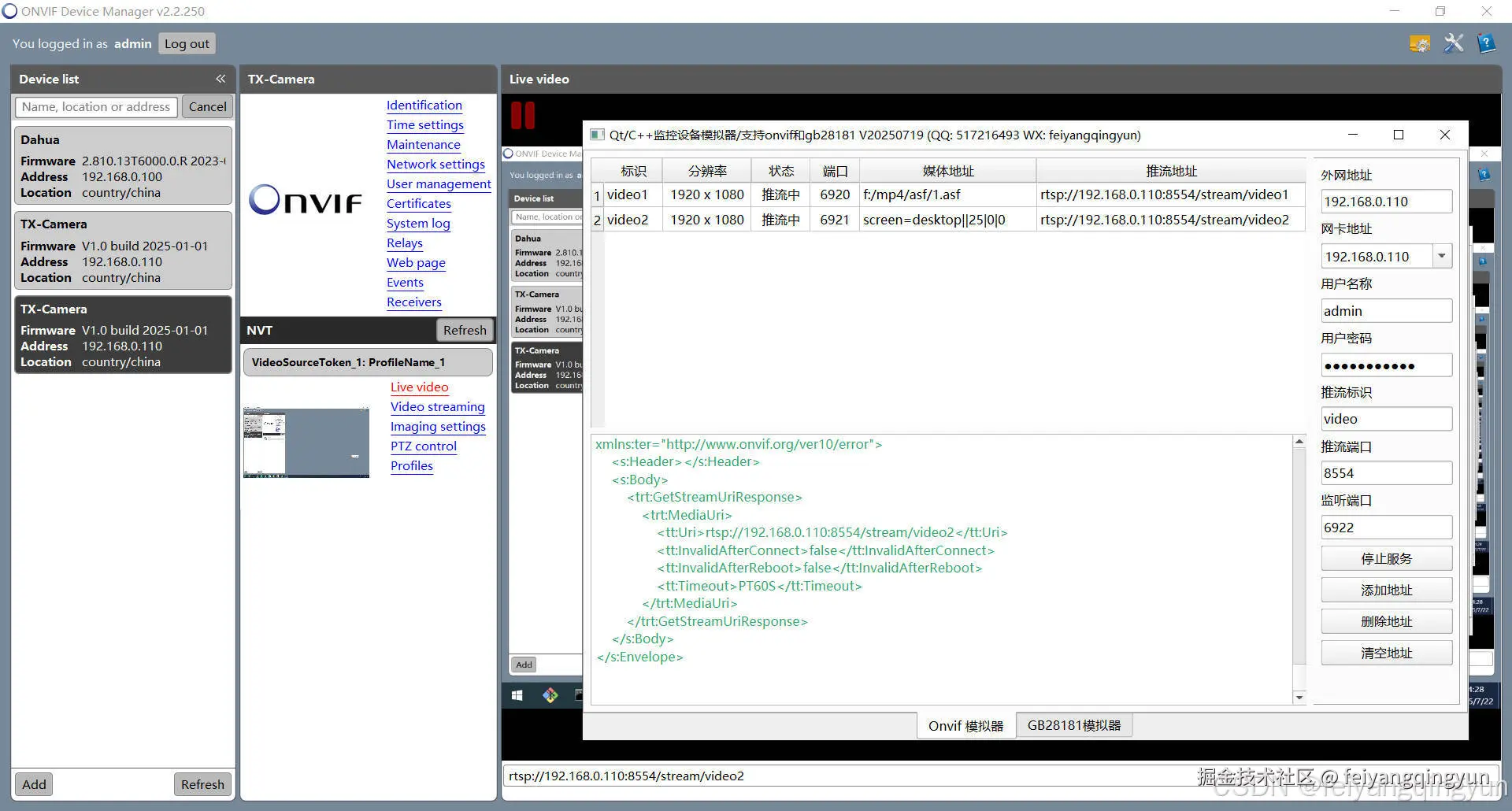The height and width of the screenshot is (811, 1512).
Task: Click the device search field
Action: point(96,107)
